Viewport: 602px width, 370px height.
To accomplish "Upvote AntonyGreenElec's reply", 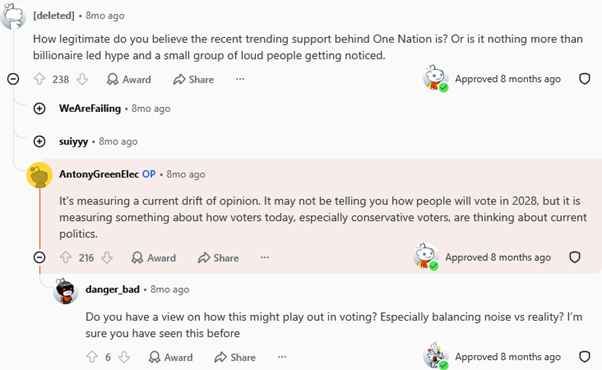I will pyautogui.click(x=66, y=258).
